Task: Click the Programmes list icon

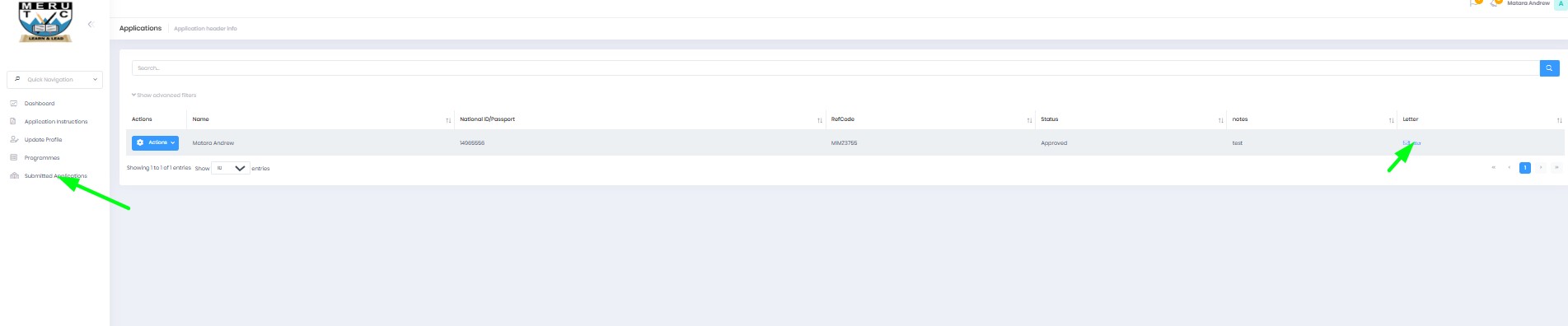Action: [14, 158]
